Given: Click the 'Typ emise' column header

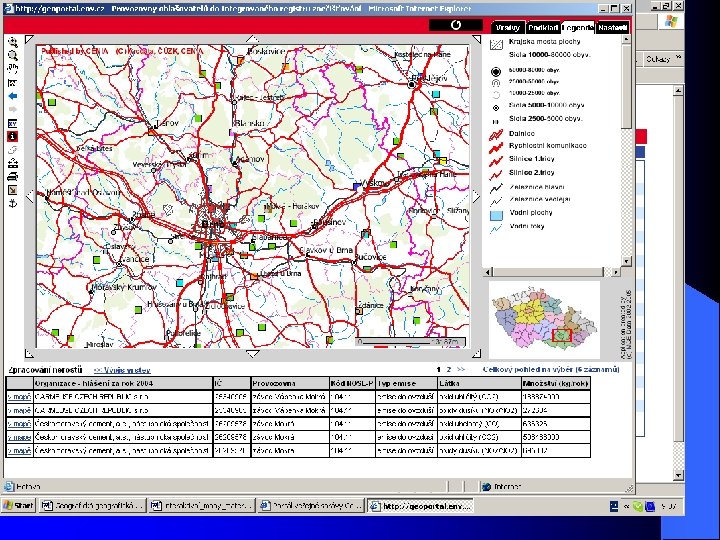Looking at the screenshot, I should click(406, 383).
